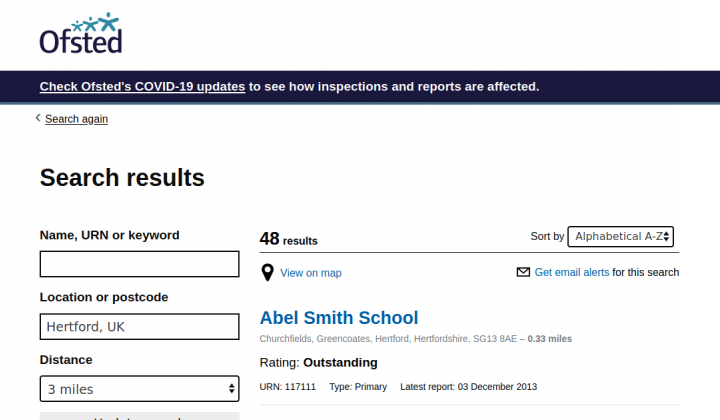The image size is (720, 420).
Task: Focus the Name, URN or keyword field
Action: [140, 264]
